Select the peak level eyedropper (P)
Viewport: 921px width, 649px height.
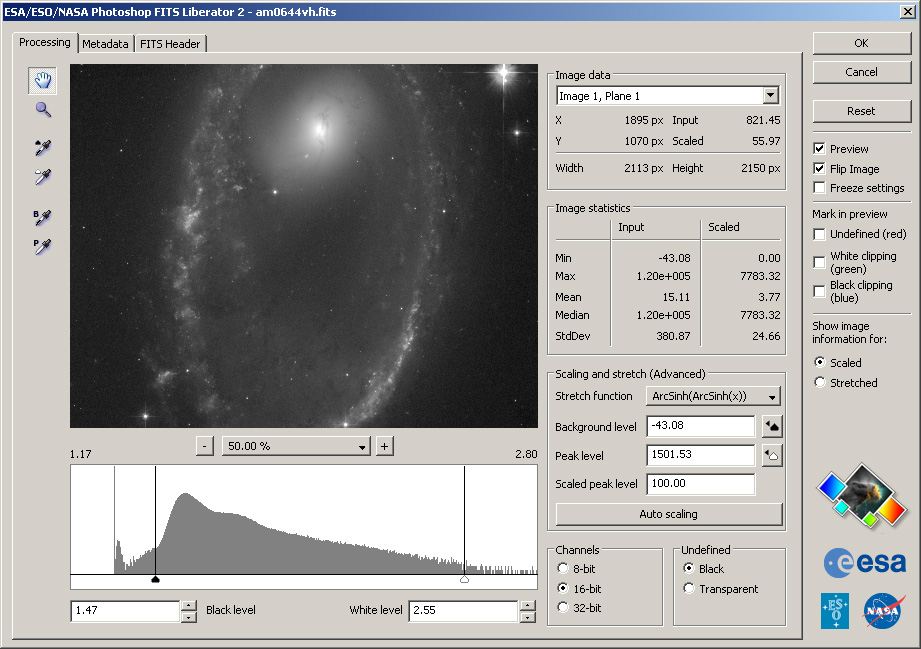pos(42,246)
